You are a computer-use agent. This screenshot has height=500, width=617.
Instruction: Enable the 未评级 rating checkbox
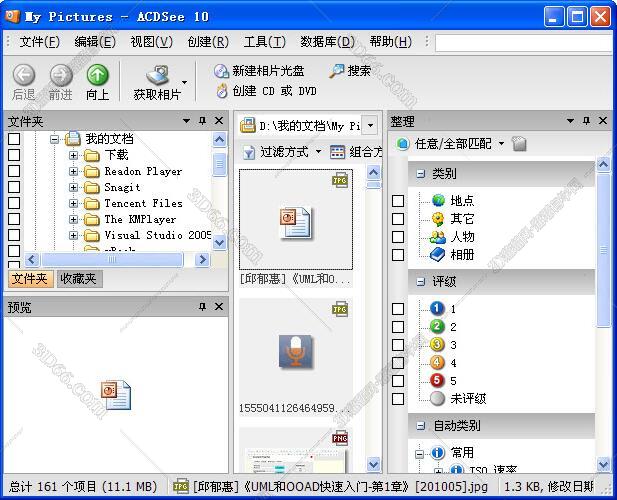pyautogui.click(x=398, y=399)
